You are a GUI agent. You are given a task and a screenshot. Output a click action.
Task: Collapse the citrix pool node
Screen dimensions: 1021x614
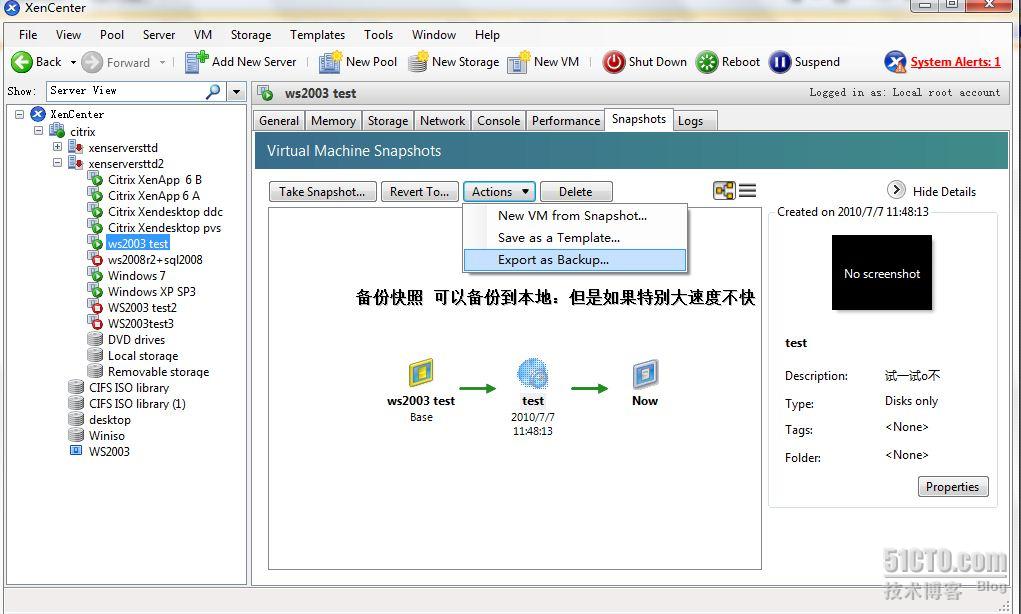point(38,130)
